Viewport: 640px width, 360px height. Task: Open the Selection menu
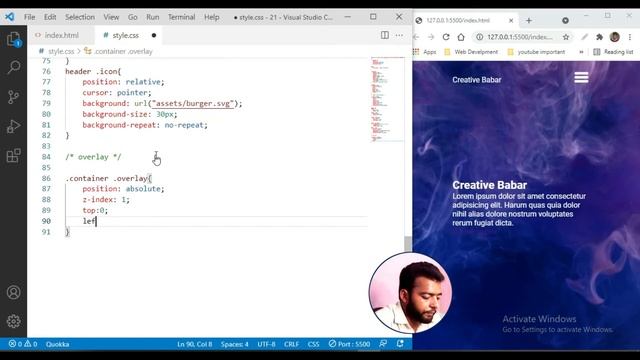point(80,17)
